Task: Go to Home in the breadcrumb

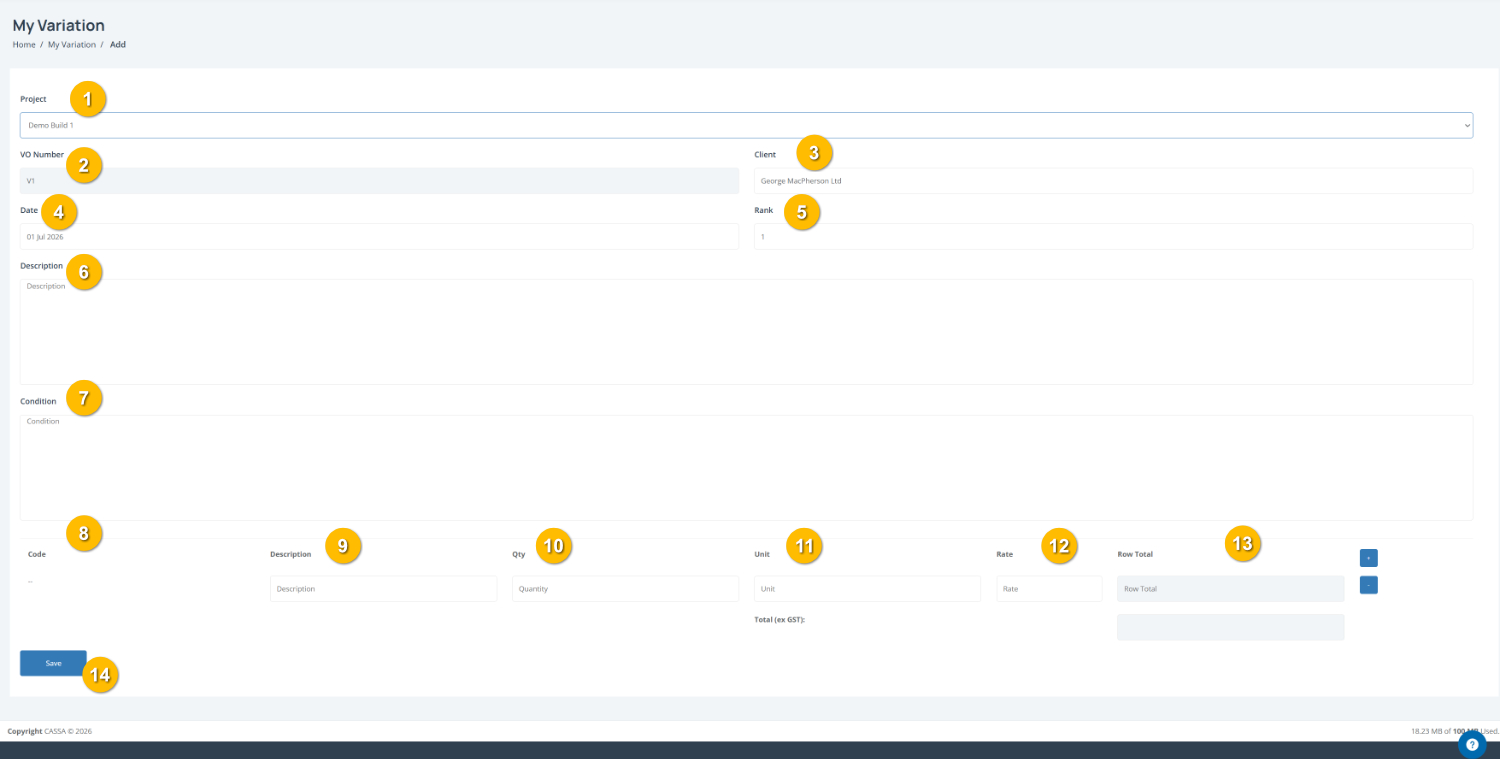Action: (24, 45)
